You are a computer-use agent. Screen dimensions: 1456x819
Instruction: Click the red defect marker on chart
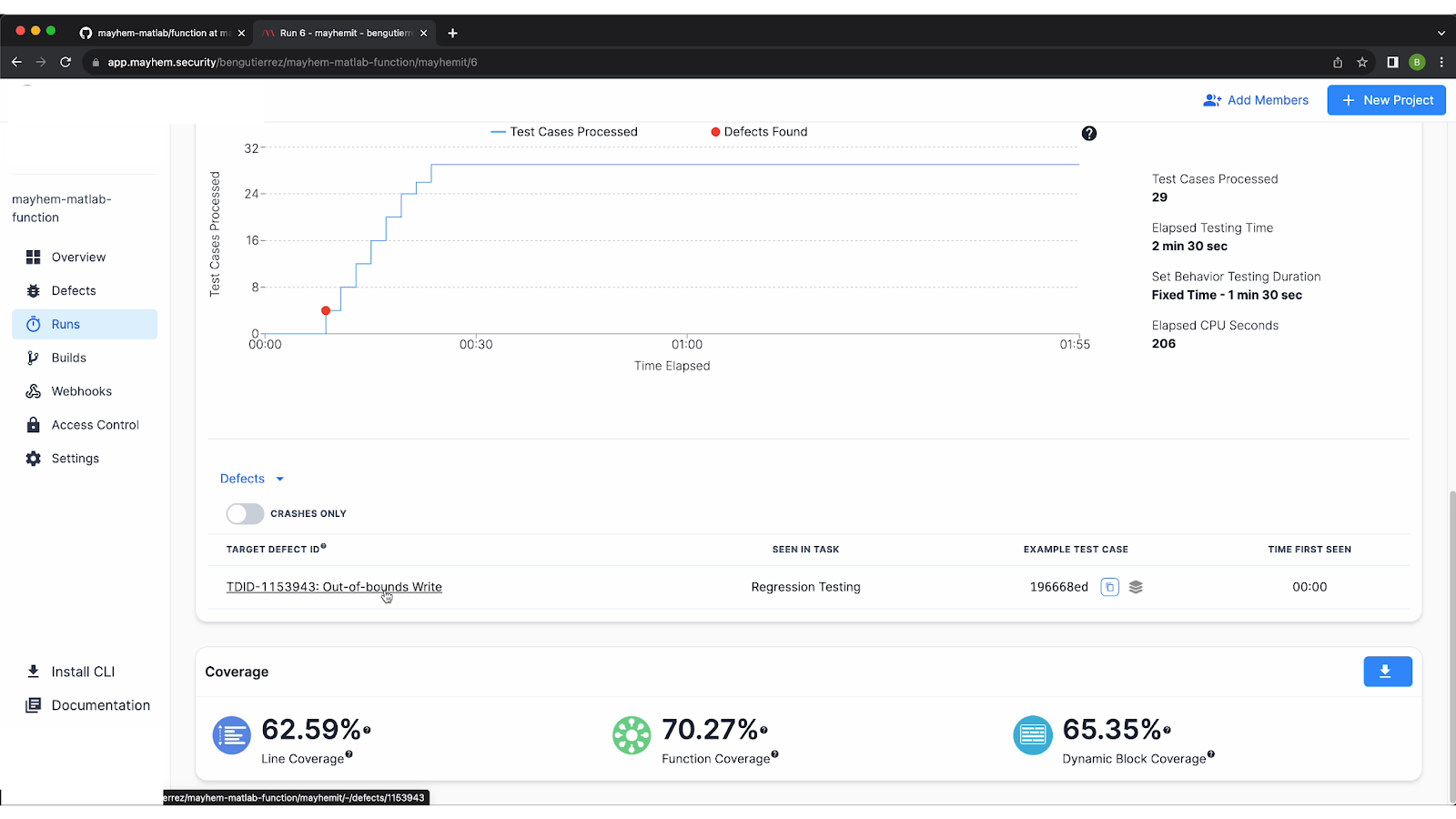[326, 311]
